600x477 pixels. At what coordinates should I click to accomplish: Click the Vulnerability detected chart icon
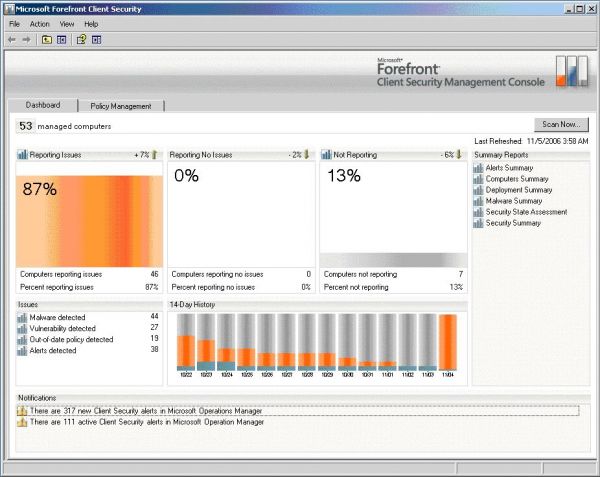pos(22,329)
